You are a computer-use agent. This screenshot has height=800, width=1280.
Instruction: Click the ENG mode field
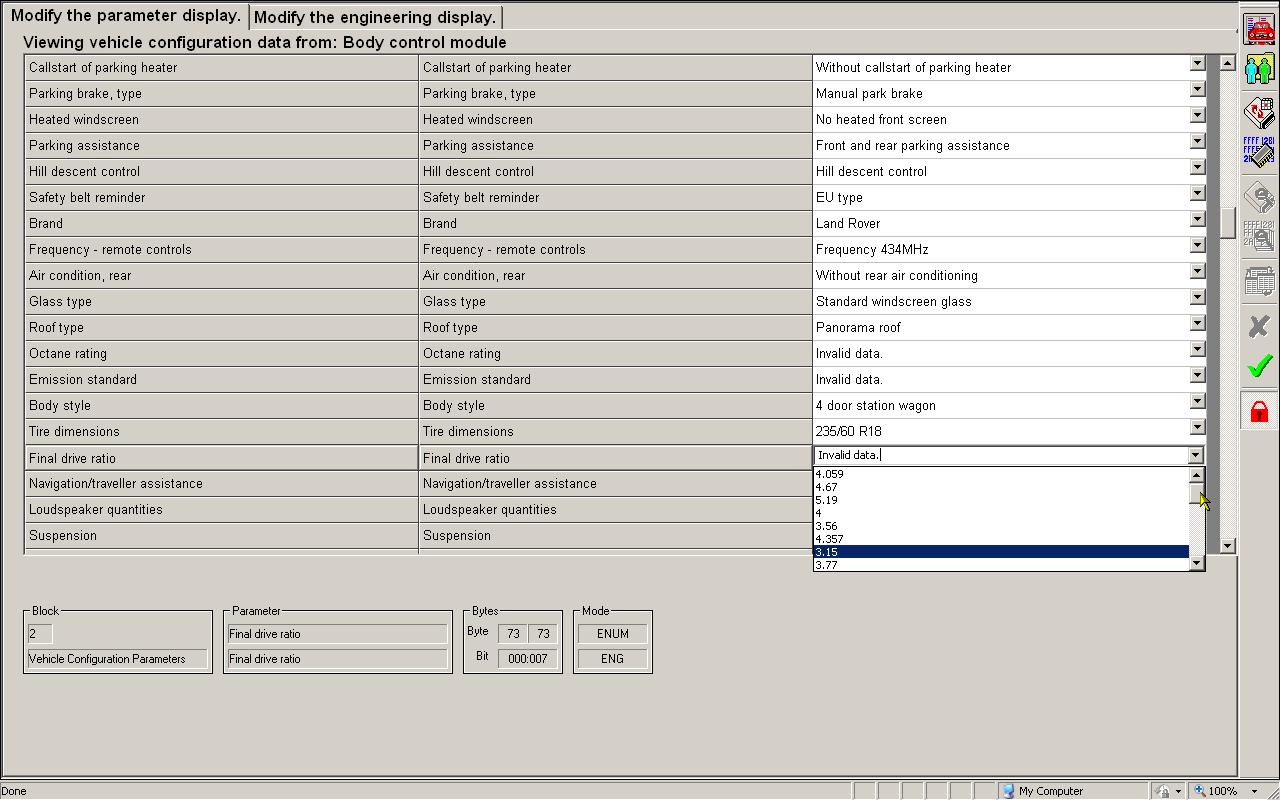click(612, 659)
